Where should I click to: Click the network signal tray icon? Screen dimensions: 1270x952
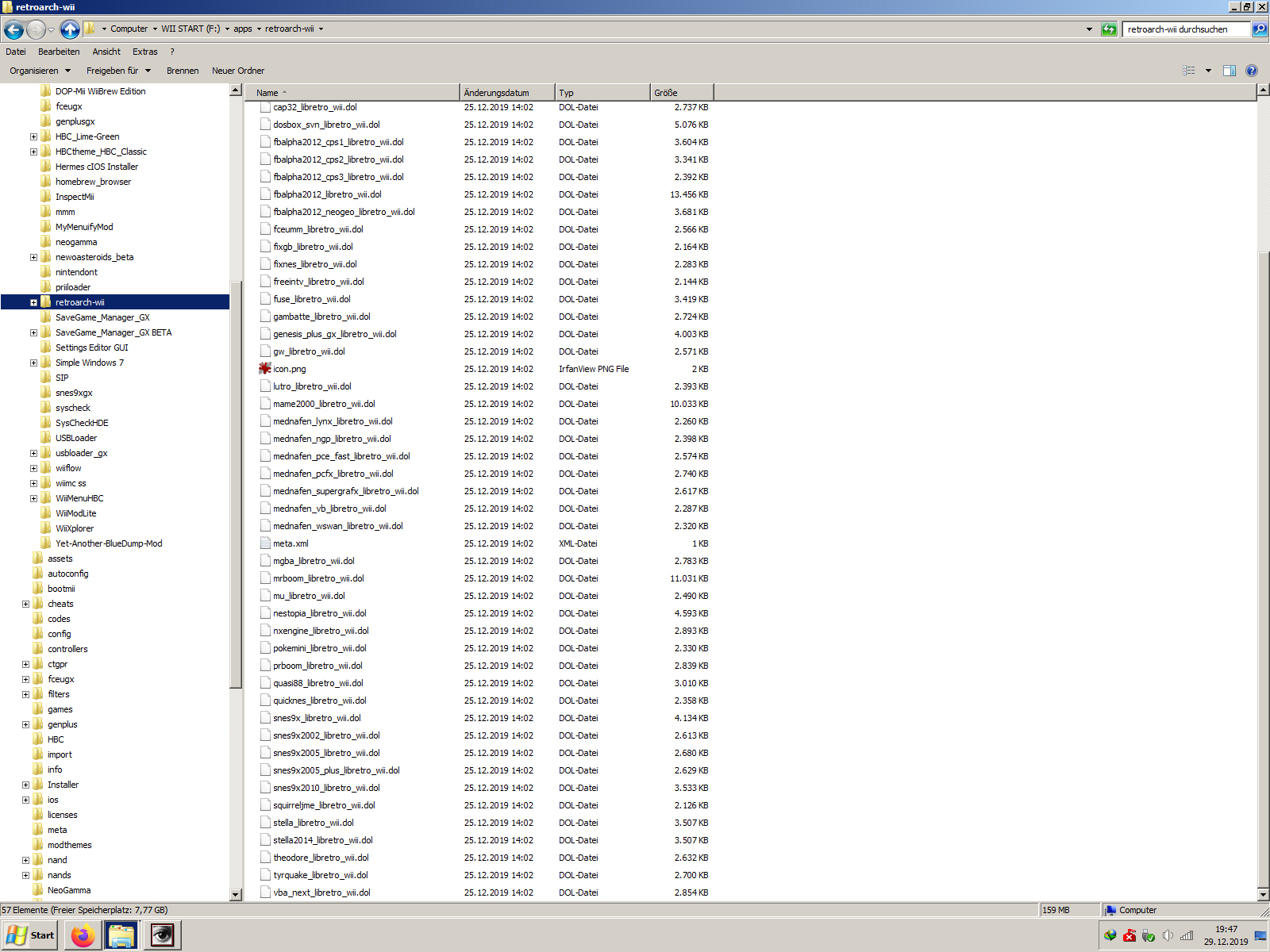pos(1187,936)
